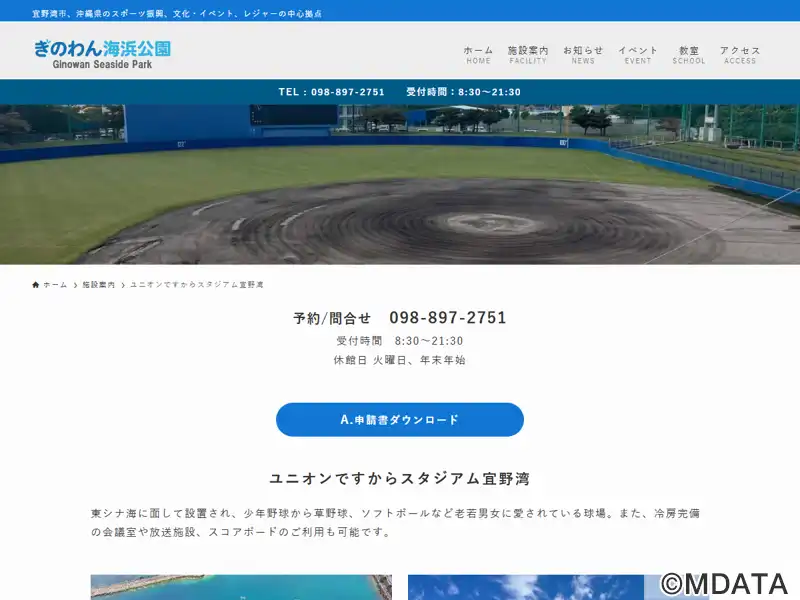Click TEL 098-897-2751 in blue bar

[331, 92]
